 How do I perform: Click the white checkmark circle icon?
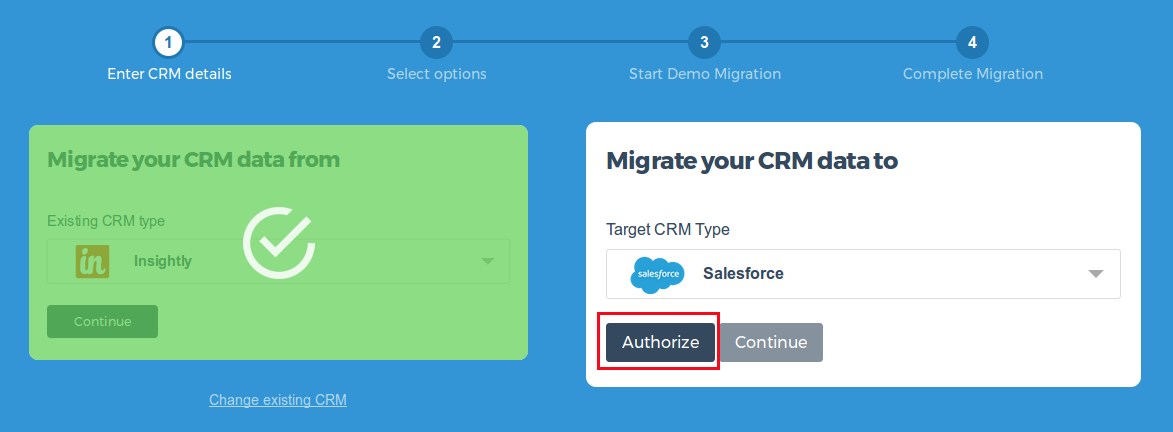click(278, 243)
